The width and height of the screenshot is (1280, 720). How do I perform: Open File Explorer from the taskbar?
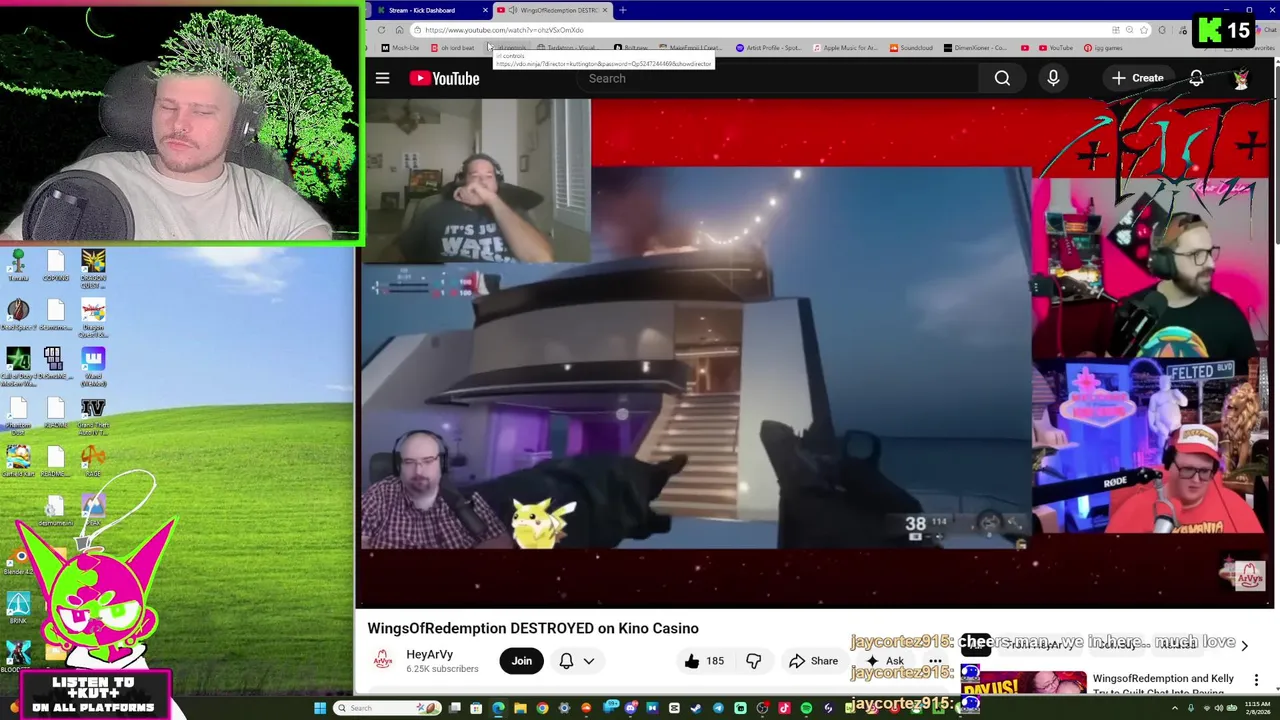tap(520, 708)
